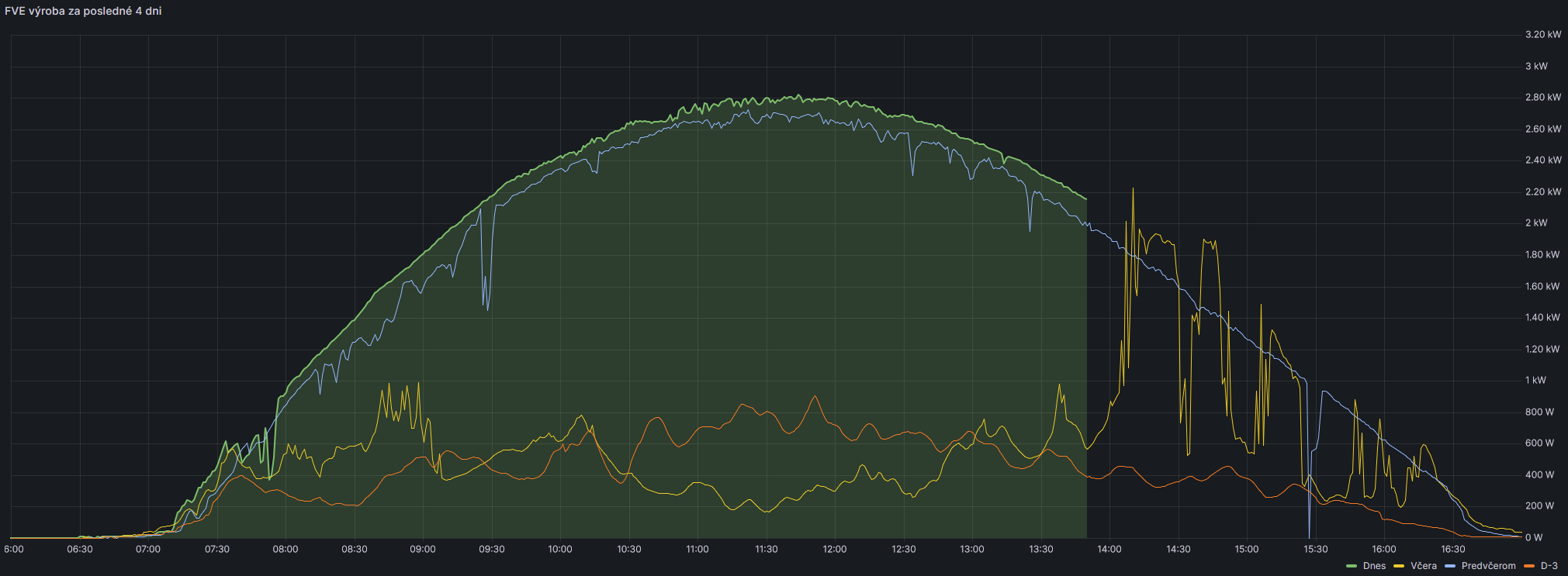This screenshot has height=576, width=1568.
Task: Click the 0 W y-axis label
Action: (x=1533, y=537)
